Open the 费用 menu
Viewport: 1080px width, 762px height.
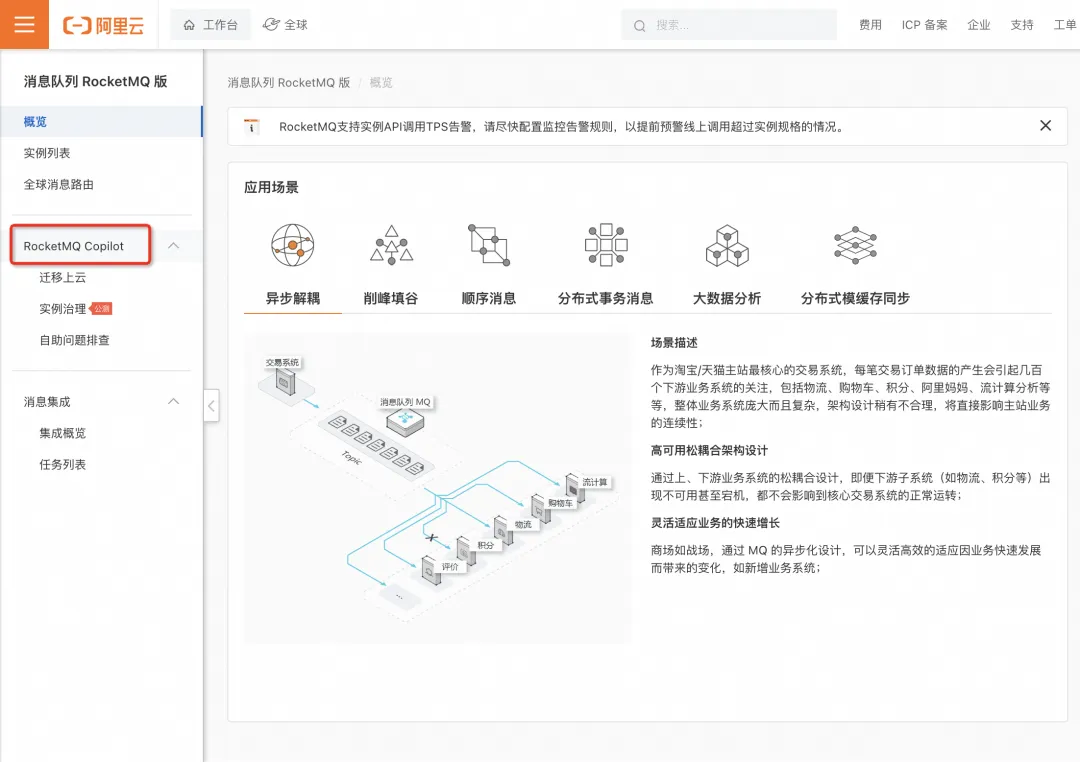pyautogui.click(x=870, y=25)
